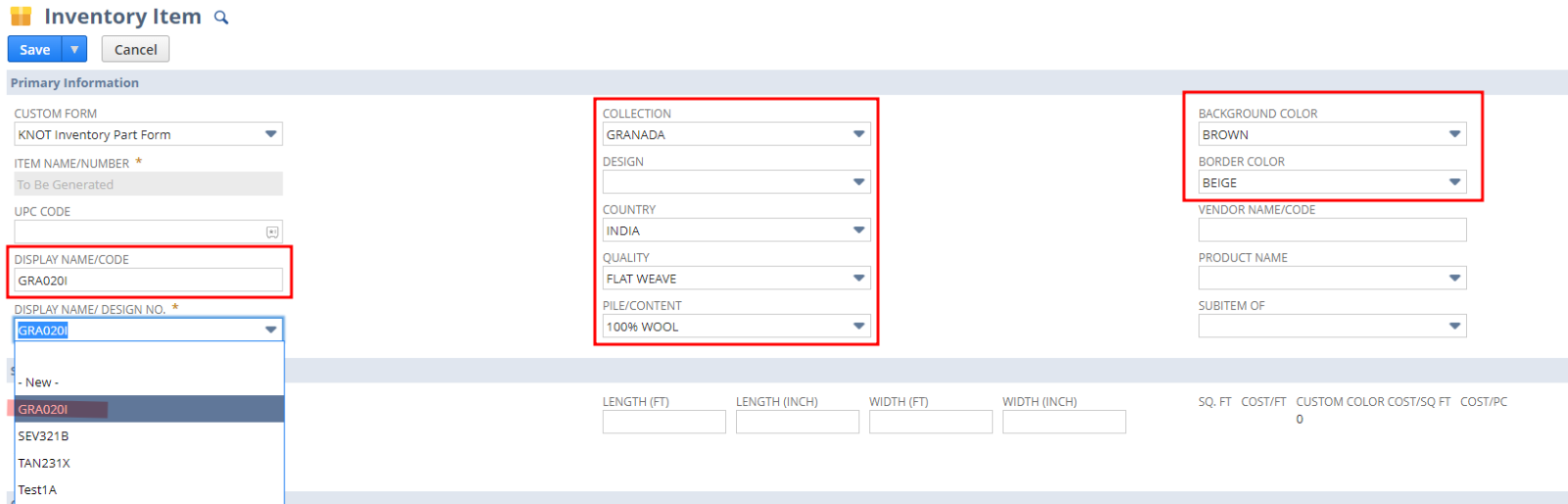
Task: Expand the Custom Form dropdown
Action: click(x=270, y=134)
